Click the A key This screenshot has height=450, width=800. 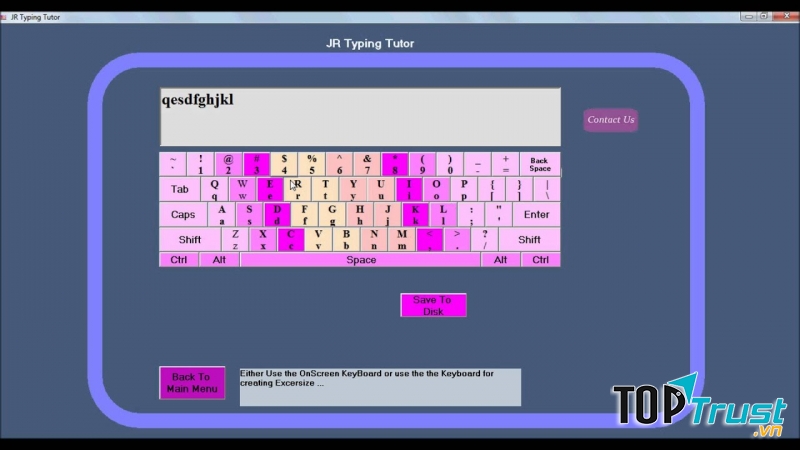[221, 215]
